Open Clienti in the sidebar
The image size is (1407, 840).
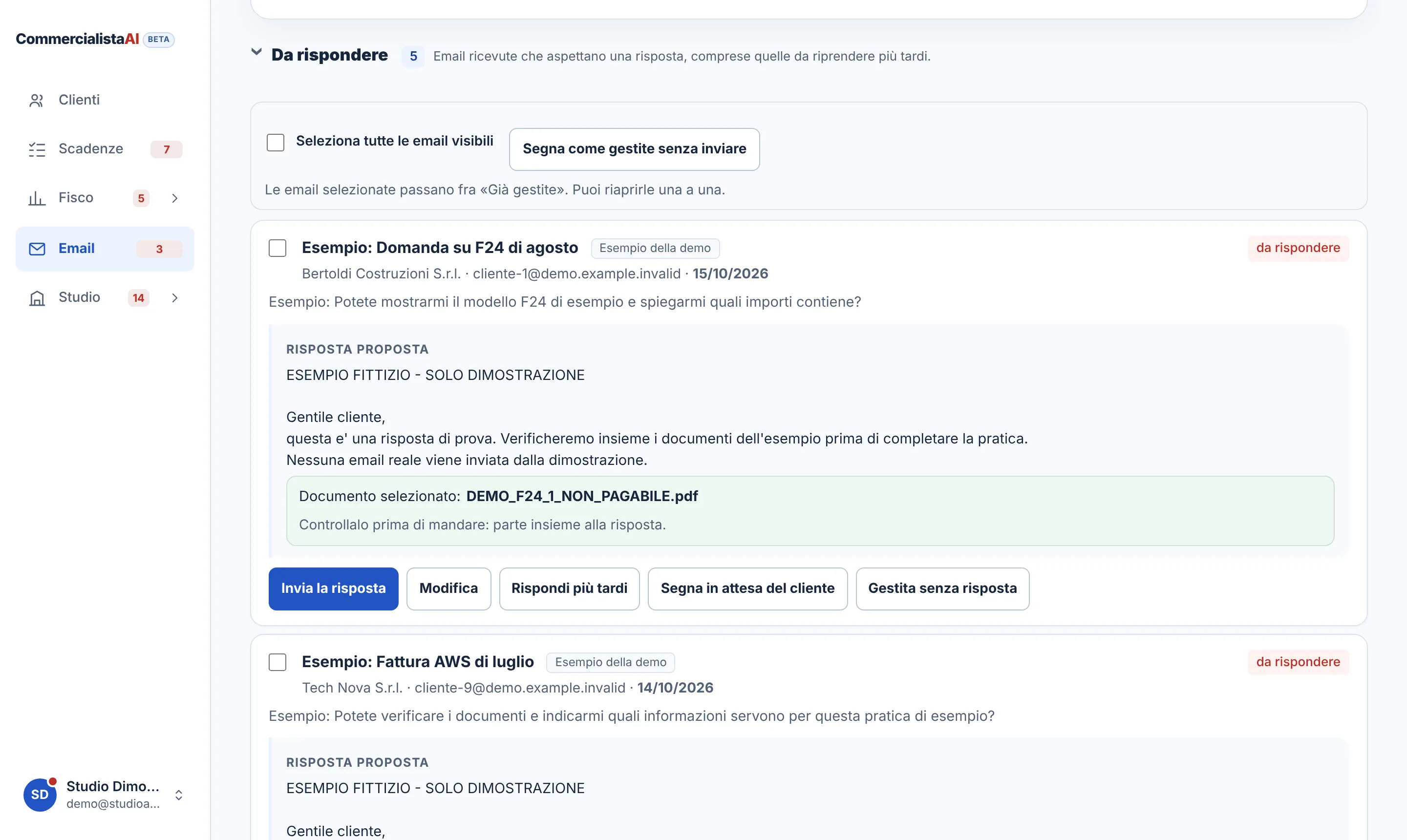click(105, 100)
